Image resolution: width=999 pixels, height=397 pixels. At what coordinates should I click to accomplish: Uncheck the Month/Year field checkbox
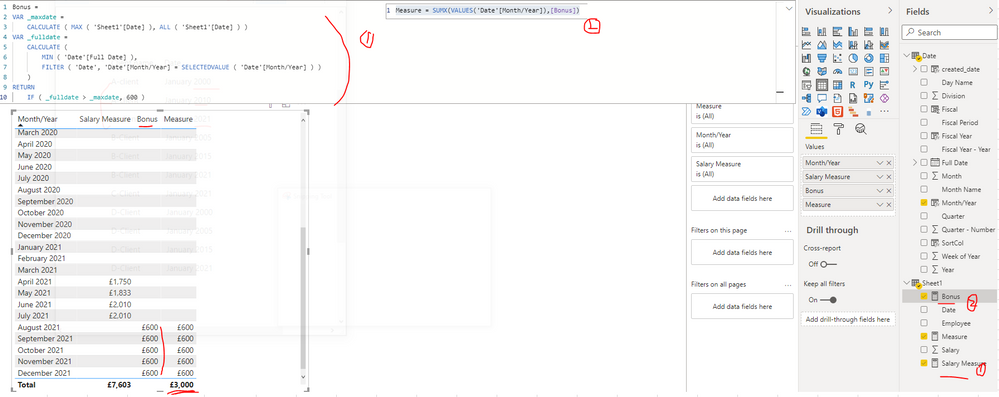924,203
